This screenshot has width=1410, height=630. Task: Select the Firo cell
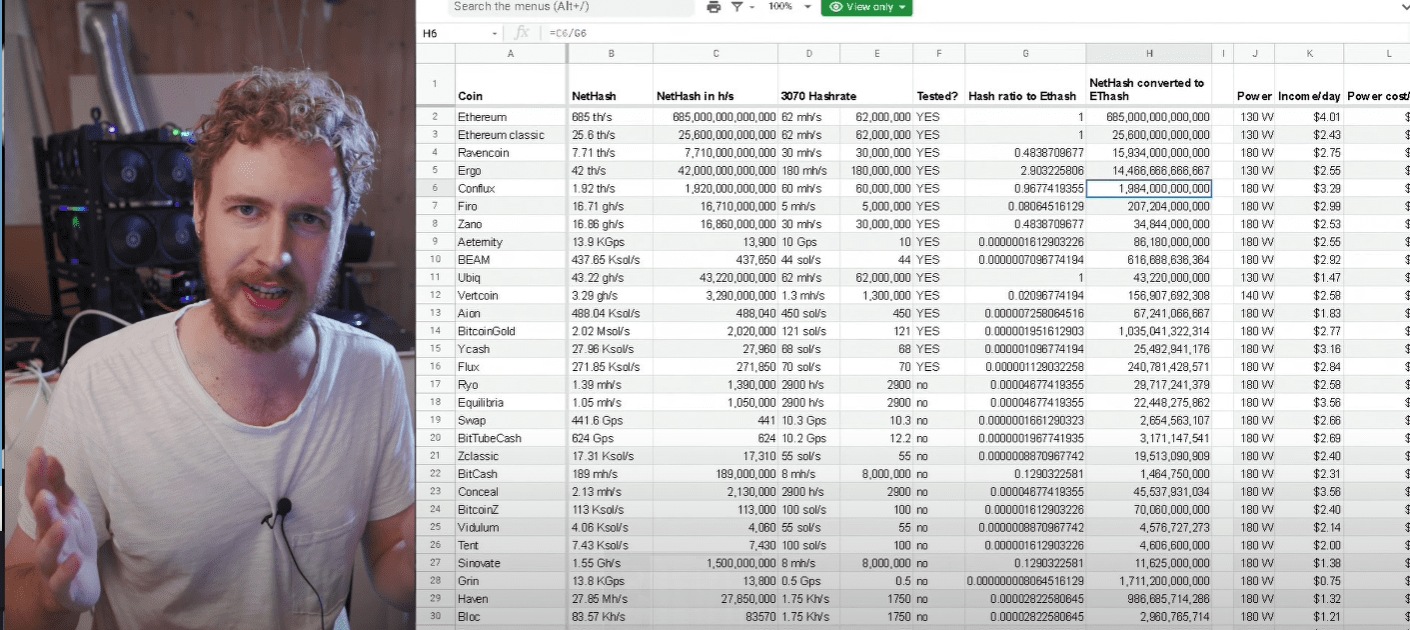511,206
